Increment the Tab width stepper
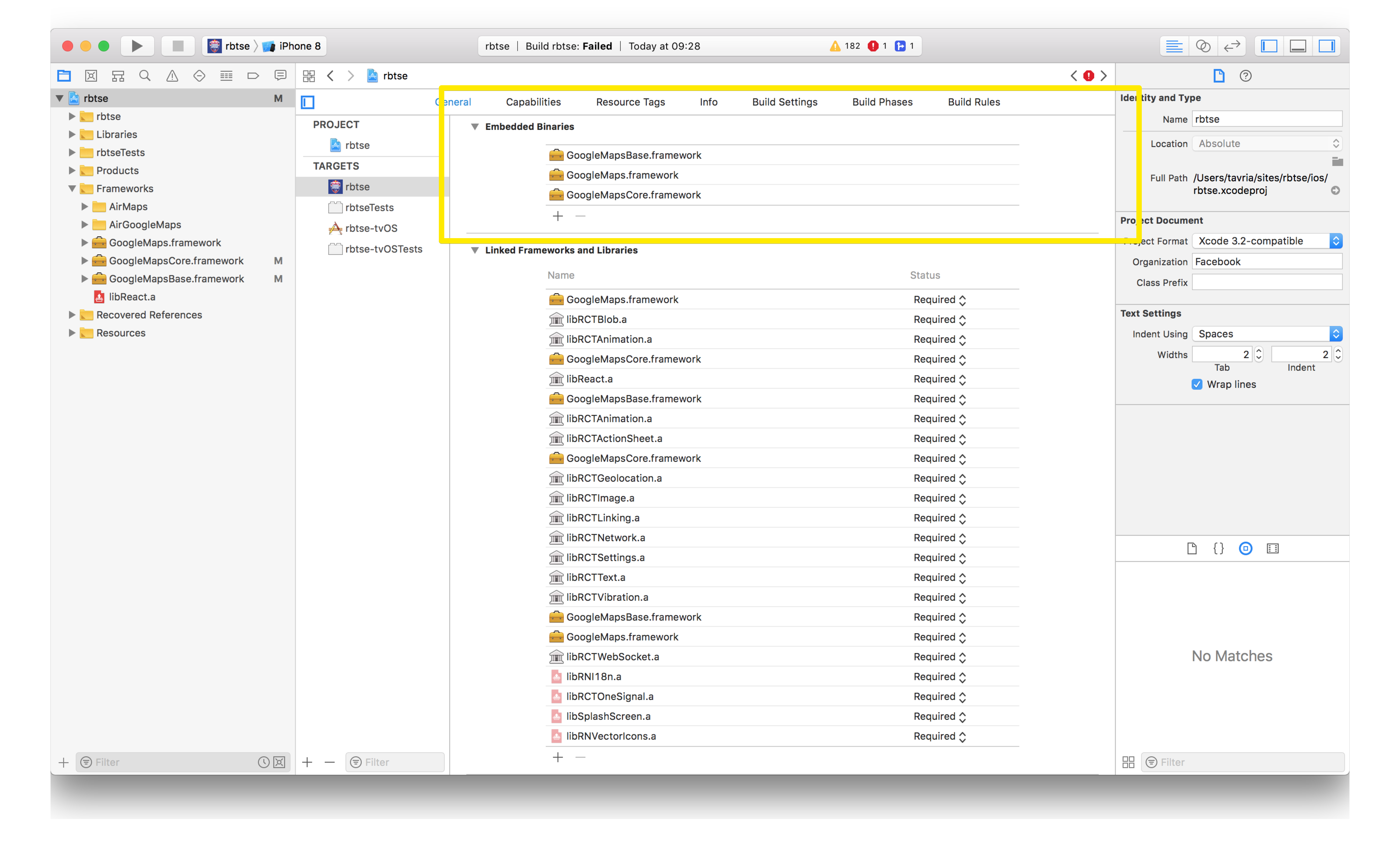The image size is (1400, 847). coord(1259,350)
